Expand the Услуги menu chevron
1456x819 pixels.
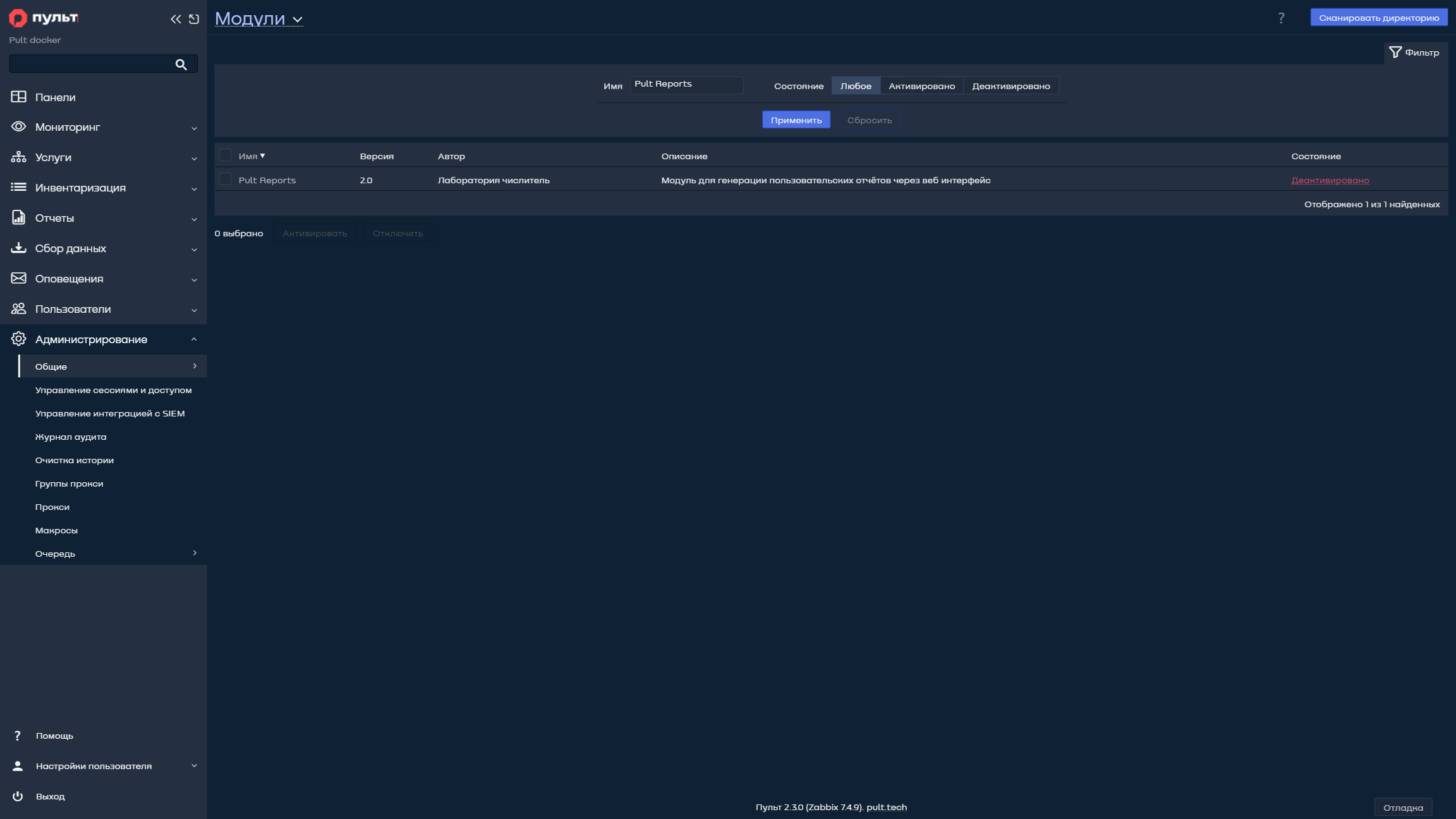[194, 159]
